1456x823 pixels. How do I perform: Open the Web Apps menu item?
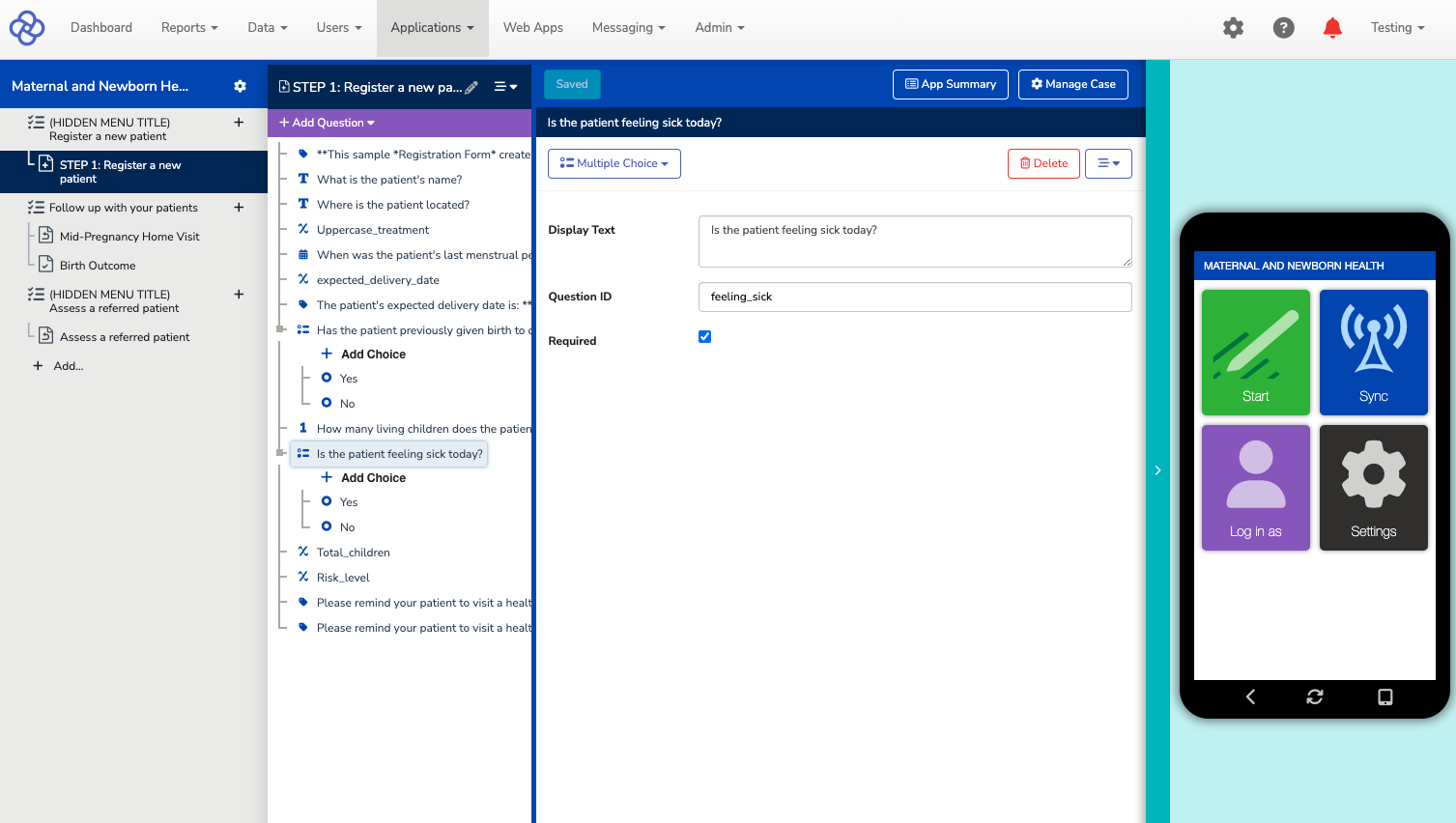(x=532, y=28)
